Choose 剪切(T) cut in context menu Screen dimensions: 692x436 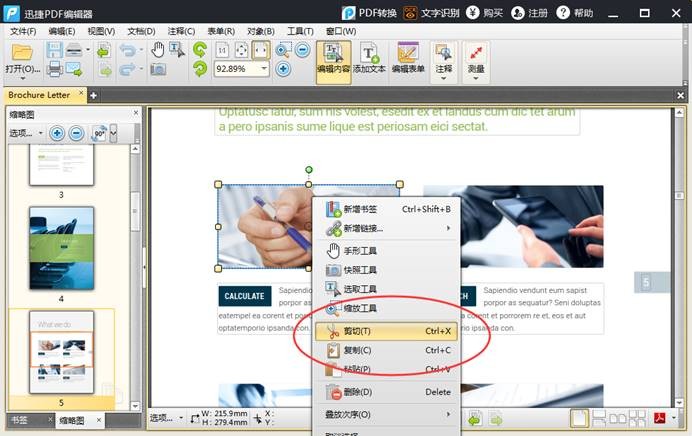pos(386,331)
